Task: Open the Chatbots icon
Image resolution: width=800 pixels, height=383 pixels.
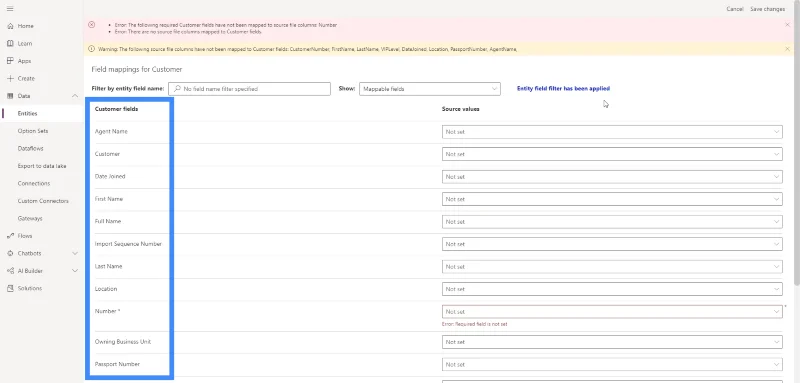Action: [10, 253]
